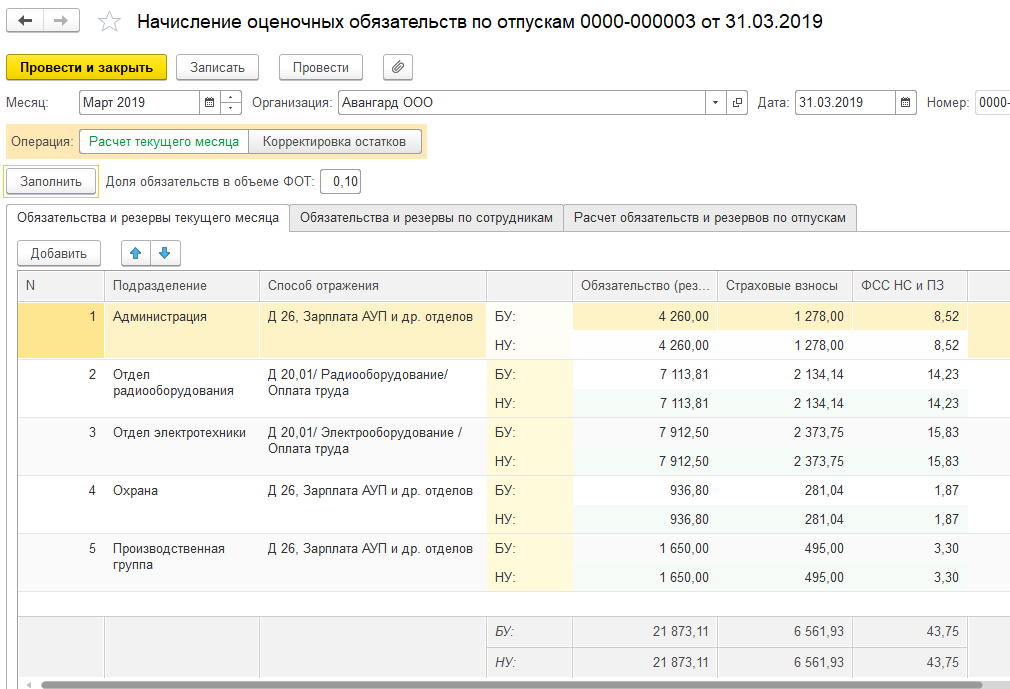The width and height of the screenshot is (1010, 689).
Task: Click the horizontal scrollbar at bottom
Action: tap(500, 685)
